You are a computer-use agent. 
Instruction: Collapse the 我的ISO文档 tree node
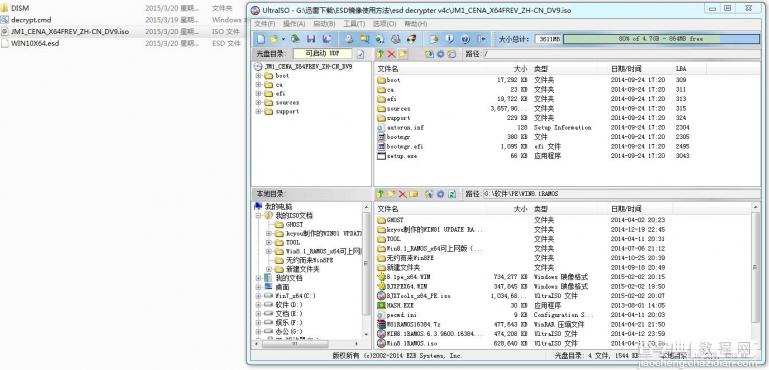pyautogui.click(x=258, y=215)
